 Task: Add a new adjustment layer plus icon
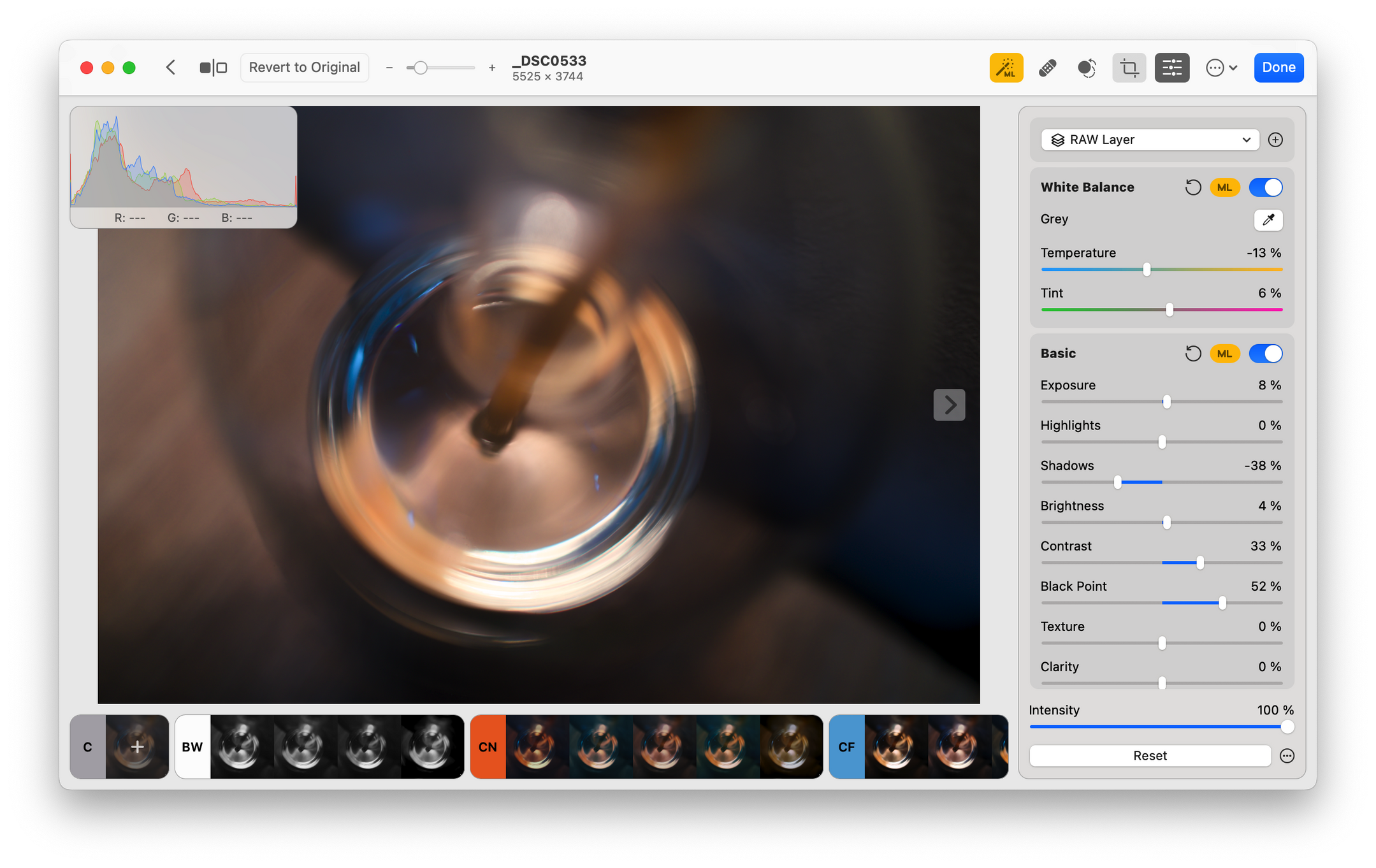point(1275,140)
